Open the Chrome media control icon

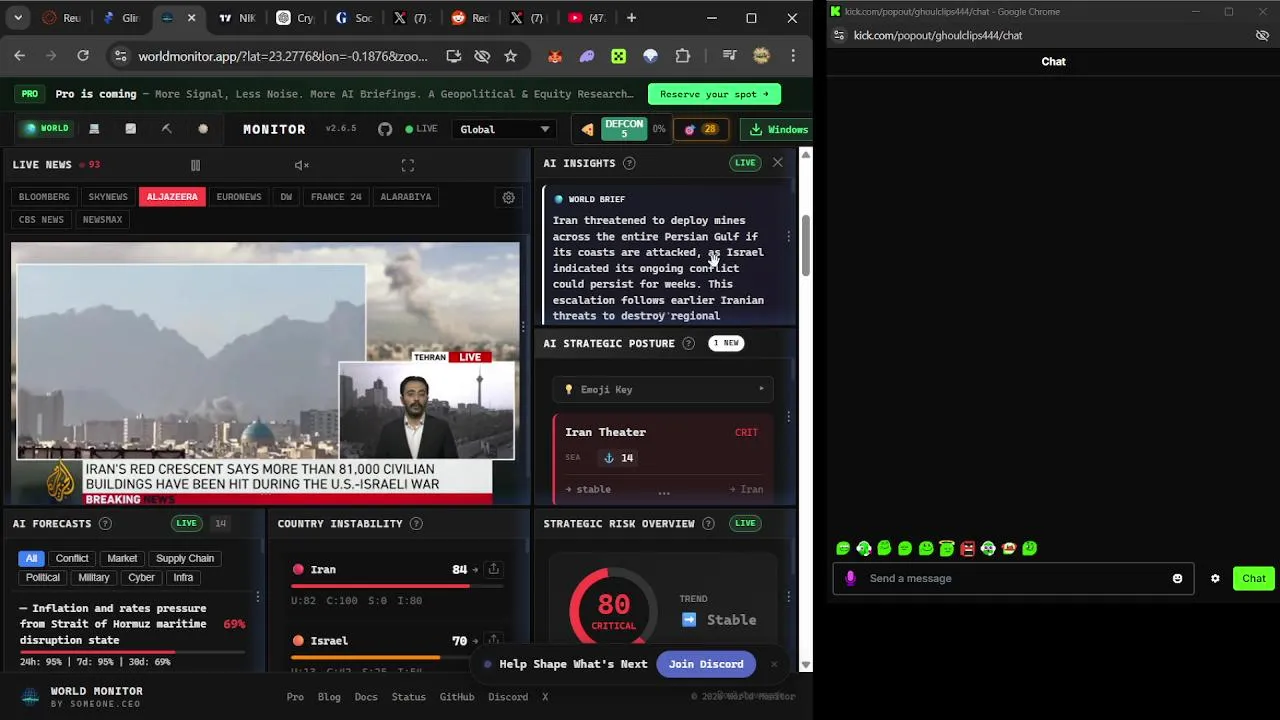click(x=729, y=56)
